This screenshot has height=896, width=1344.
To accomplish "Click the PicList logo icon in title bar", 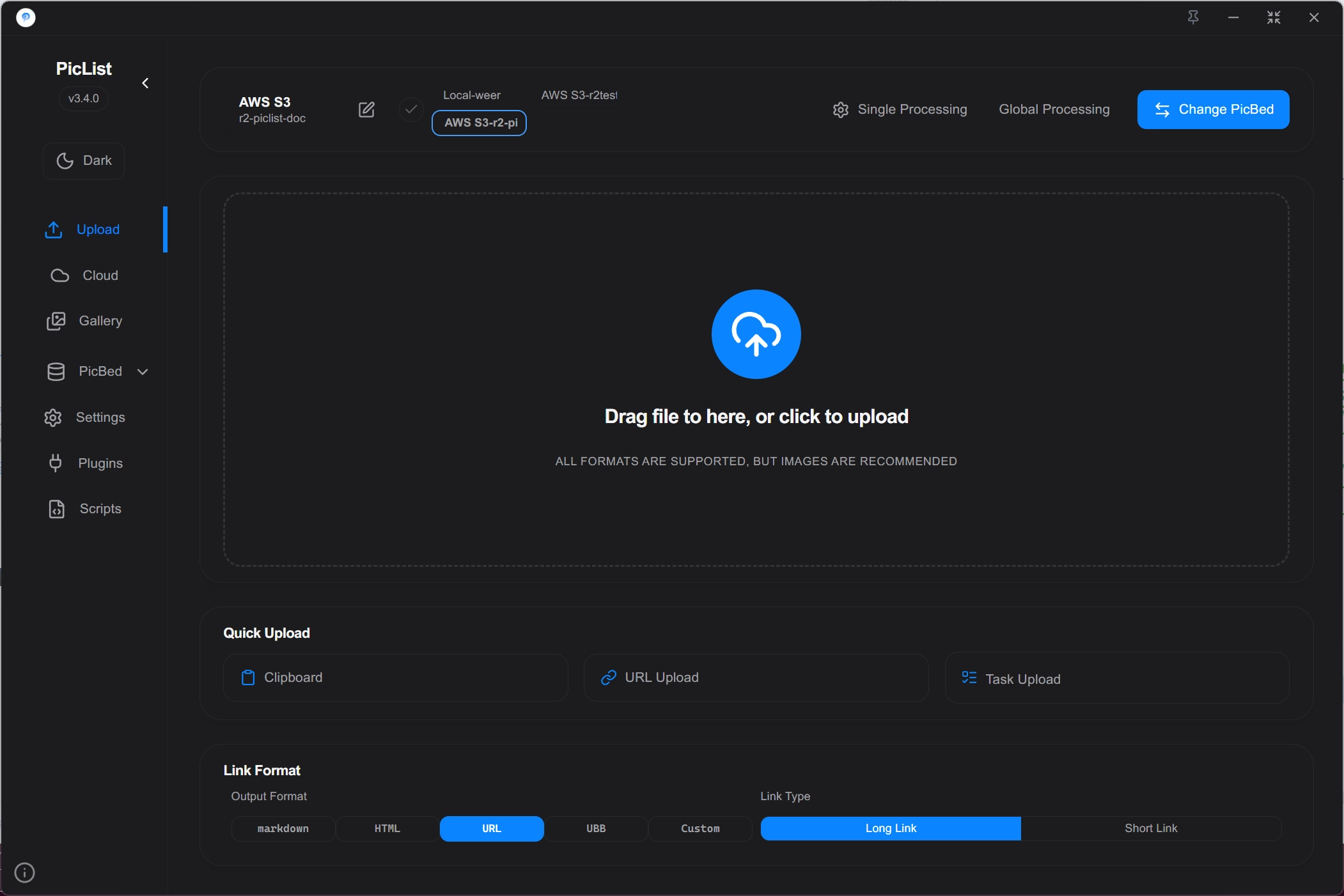I will pyautogui.click(x=26, y=17).
